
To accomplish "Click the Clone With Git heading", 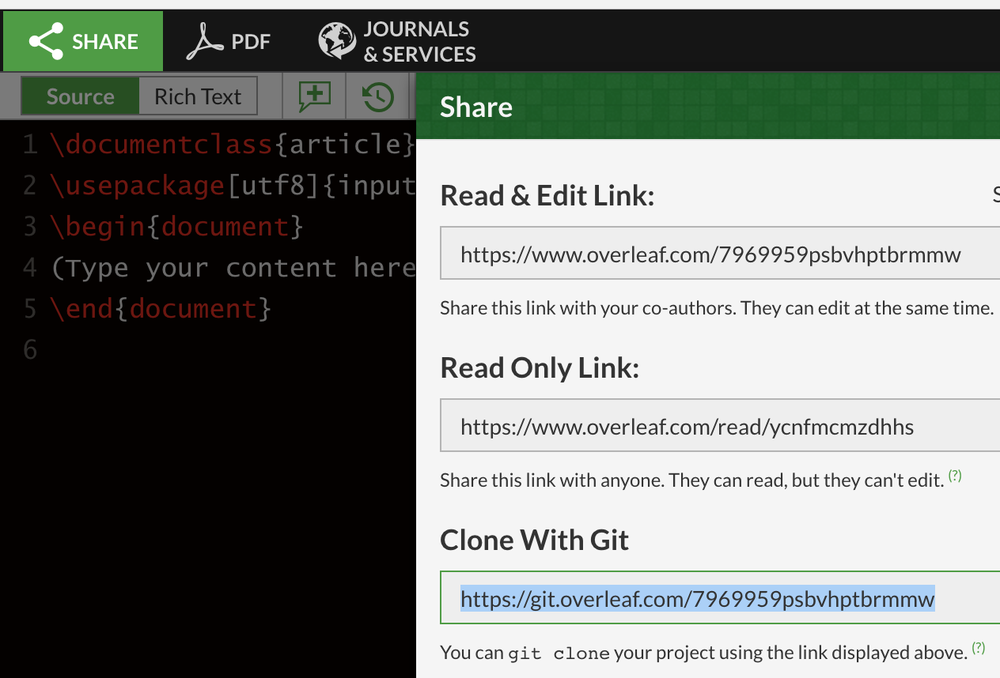I will 534,540.
